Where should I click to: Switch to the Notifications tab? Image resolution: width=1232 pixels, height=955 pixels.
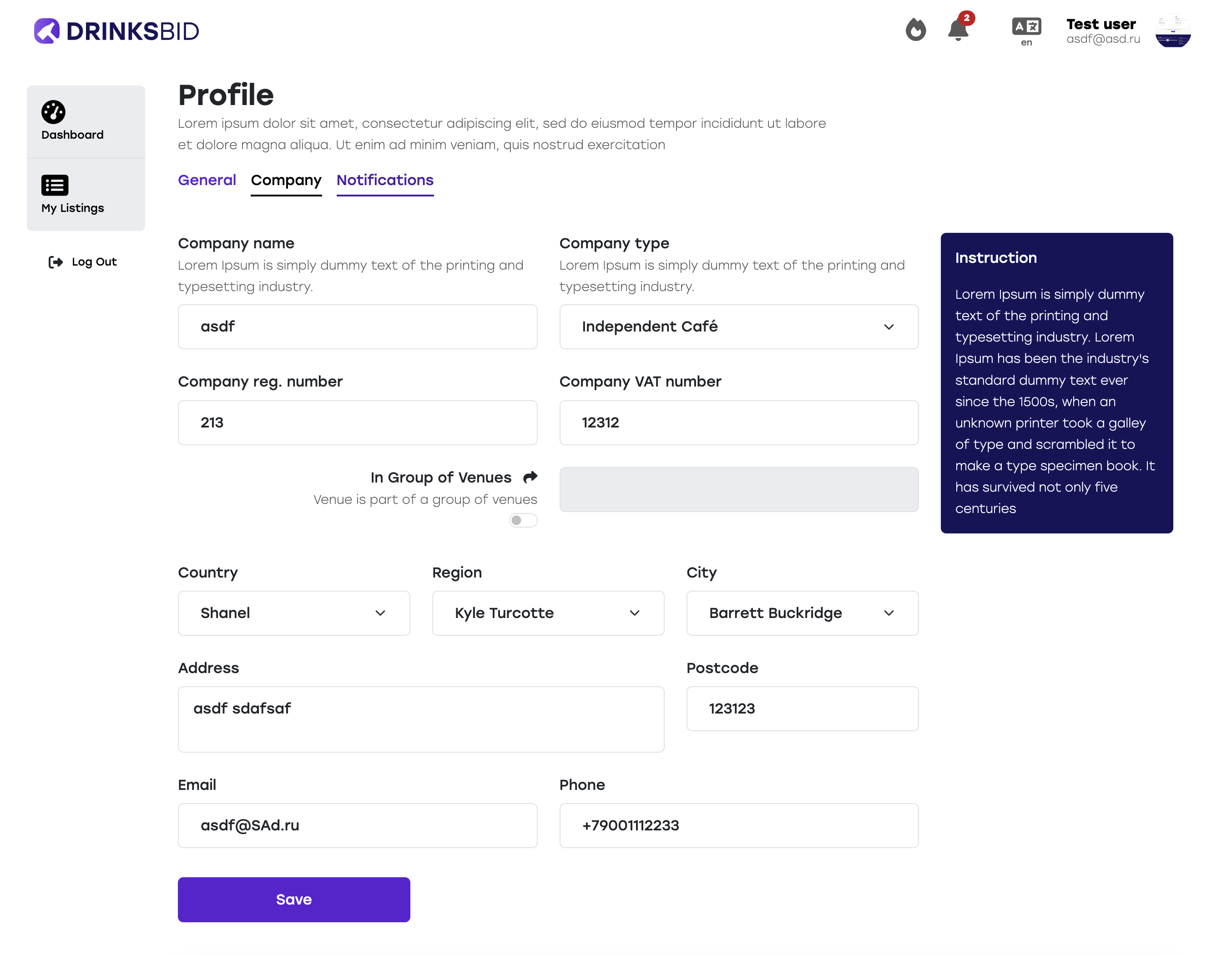(385, 180)
